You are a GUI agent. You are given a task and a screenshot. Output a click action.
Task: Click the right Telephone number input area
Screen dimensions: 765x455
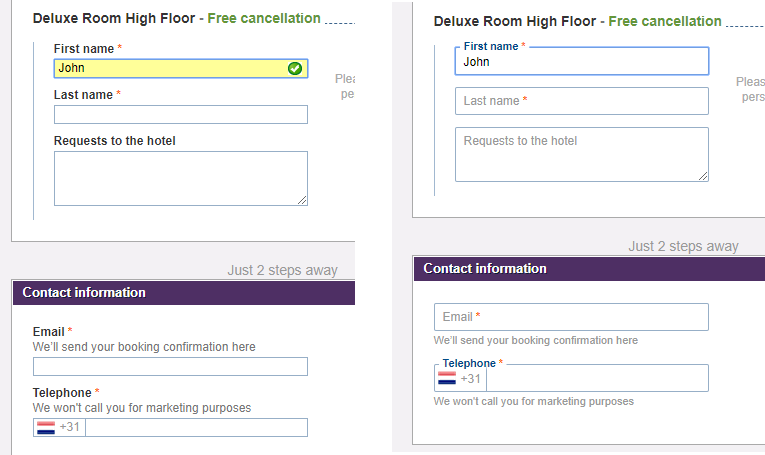(x=598, y=378)
